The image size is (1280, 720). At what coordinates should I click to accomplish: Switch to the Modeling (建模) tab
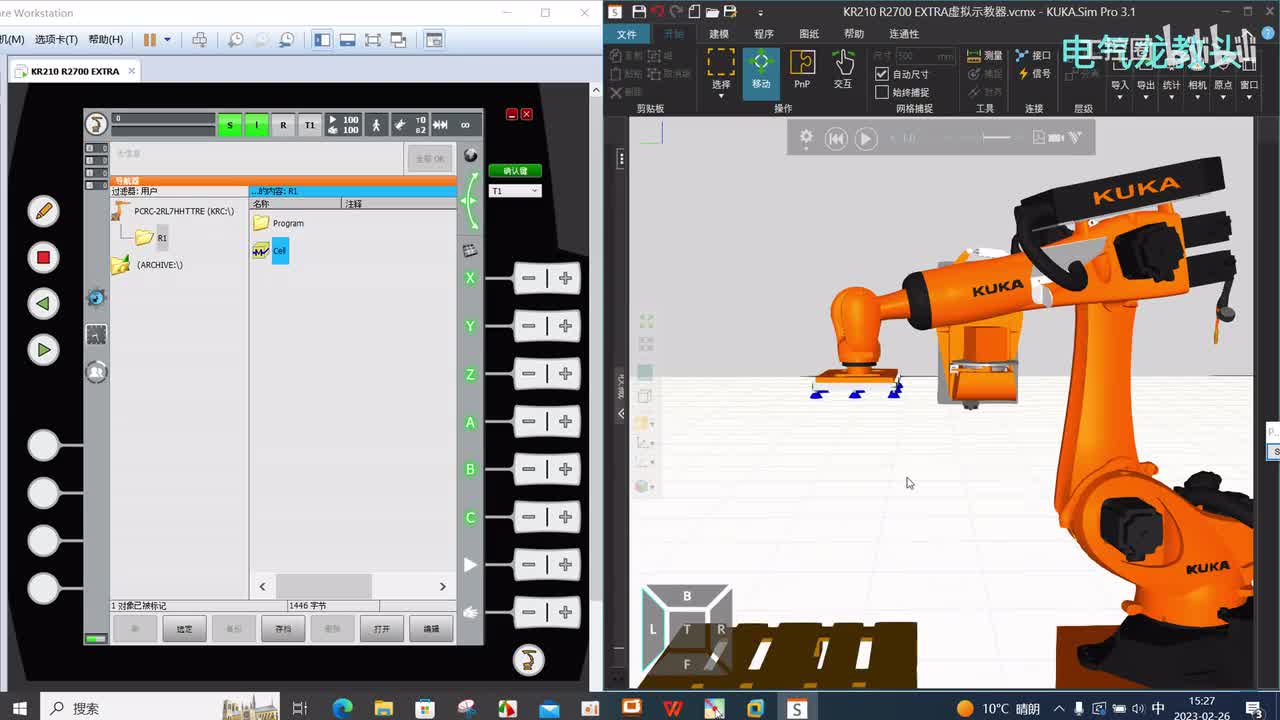719,34
